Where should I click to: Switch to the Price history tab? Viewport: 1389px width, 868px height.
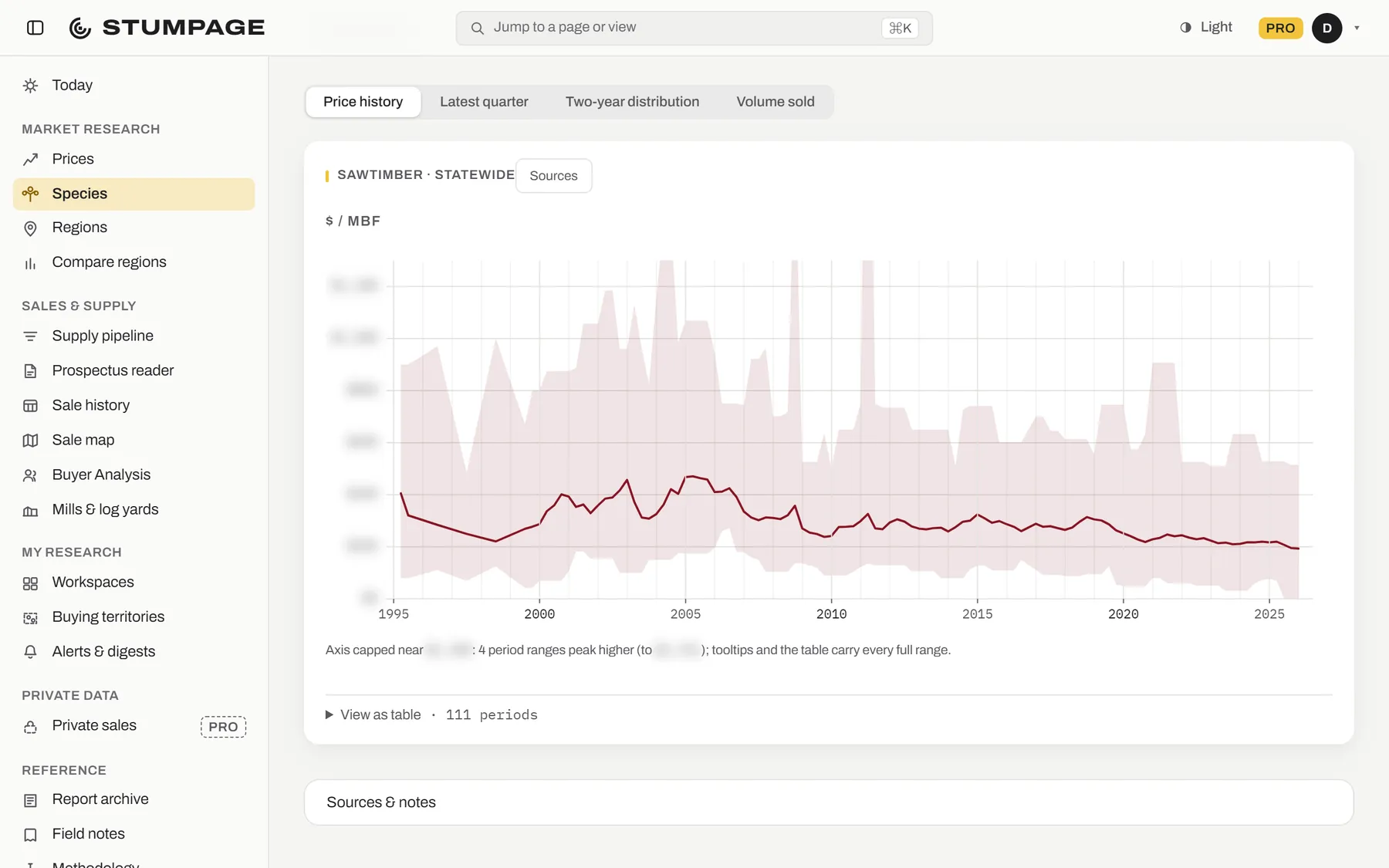tap(363, 102)
